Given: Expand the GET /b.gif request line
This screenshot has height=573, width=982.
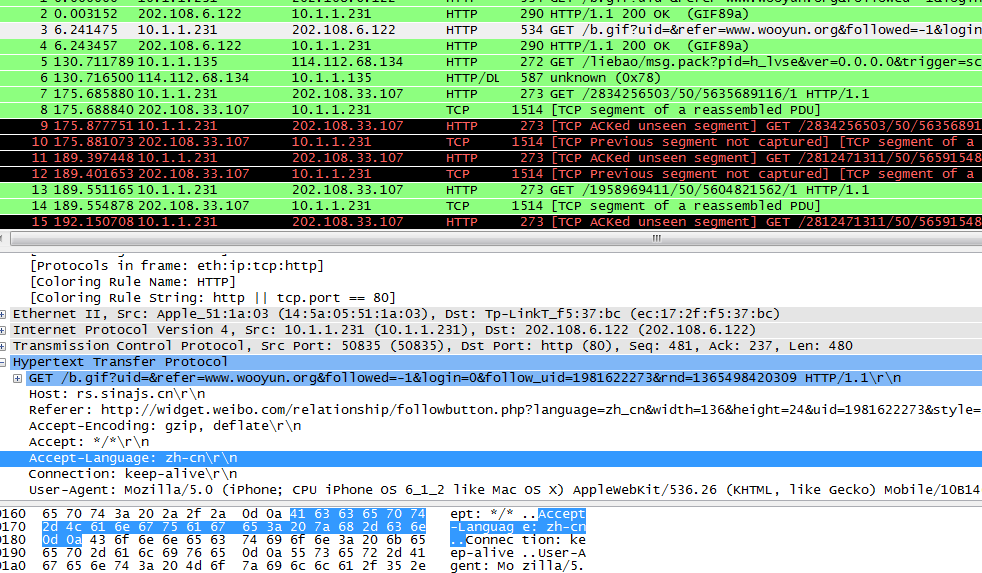Looking at the screenshot, I should coord(18,378).
